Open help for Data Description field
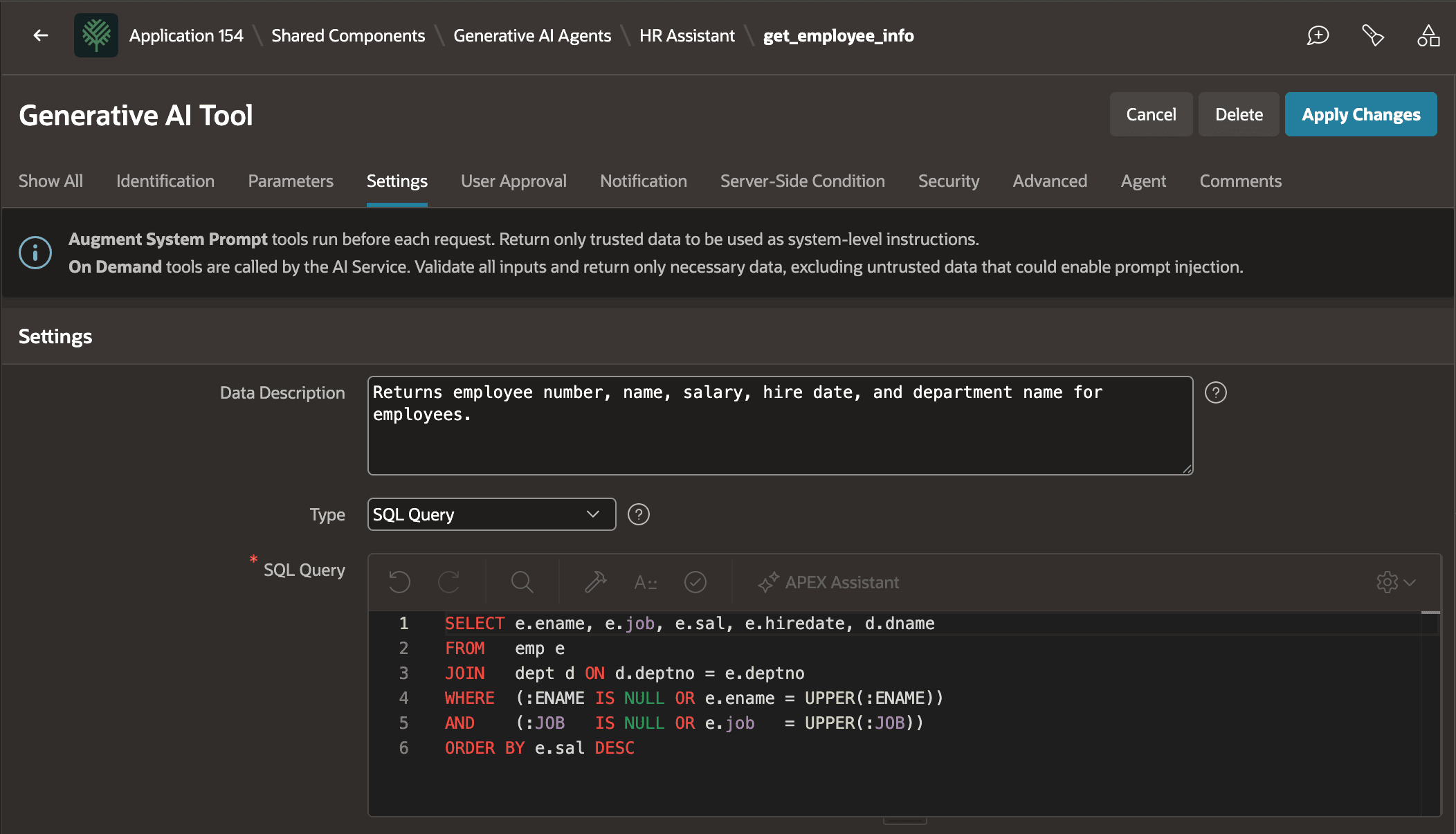The width and height of the screenshot is (1456, 834). click(x=1216, y=392)
